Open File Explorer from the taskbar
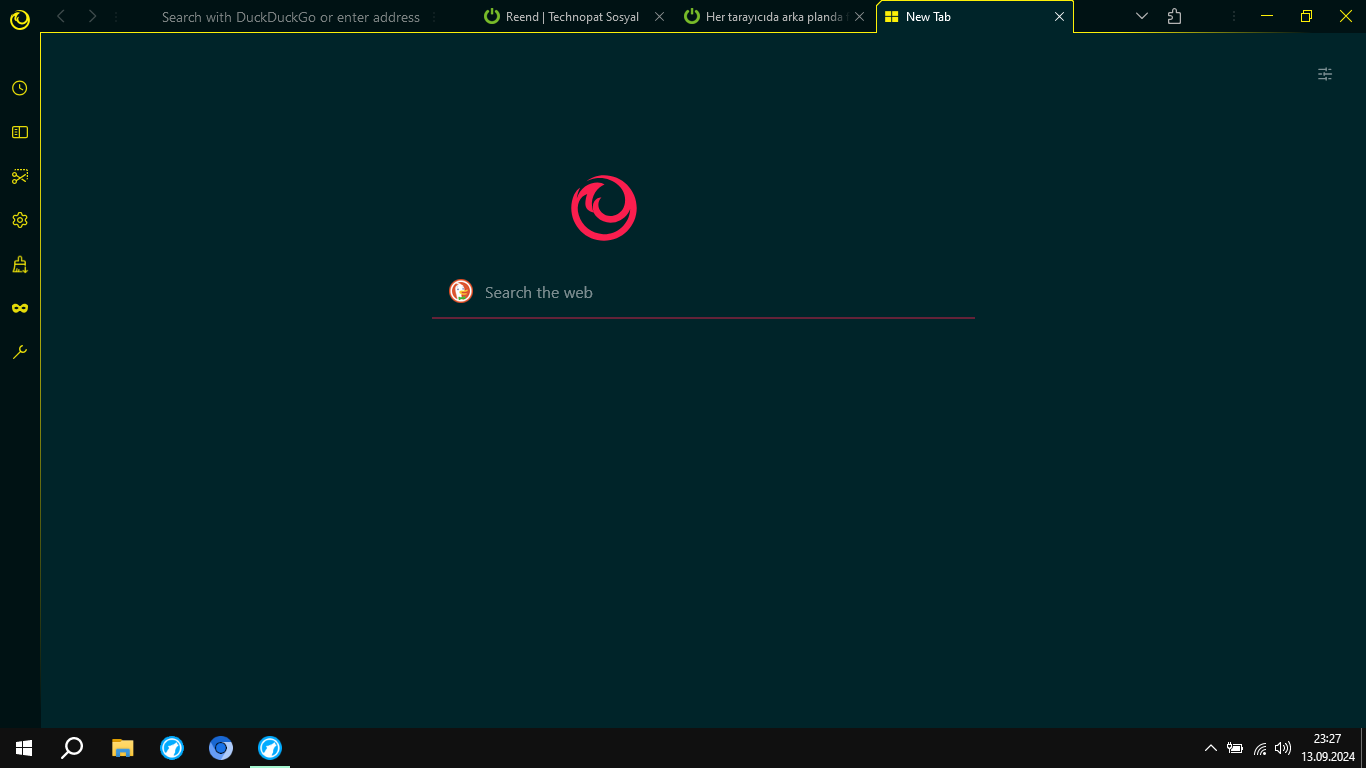1366x768 pixels. [x=122, y=747]
